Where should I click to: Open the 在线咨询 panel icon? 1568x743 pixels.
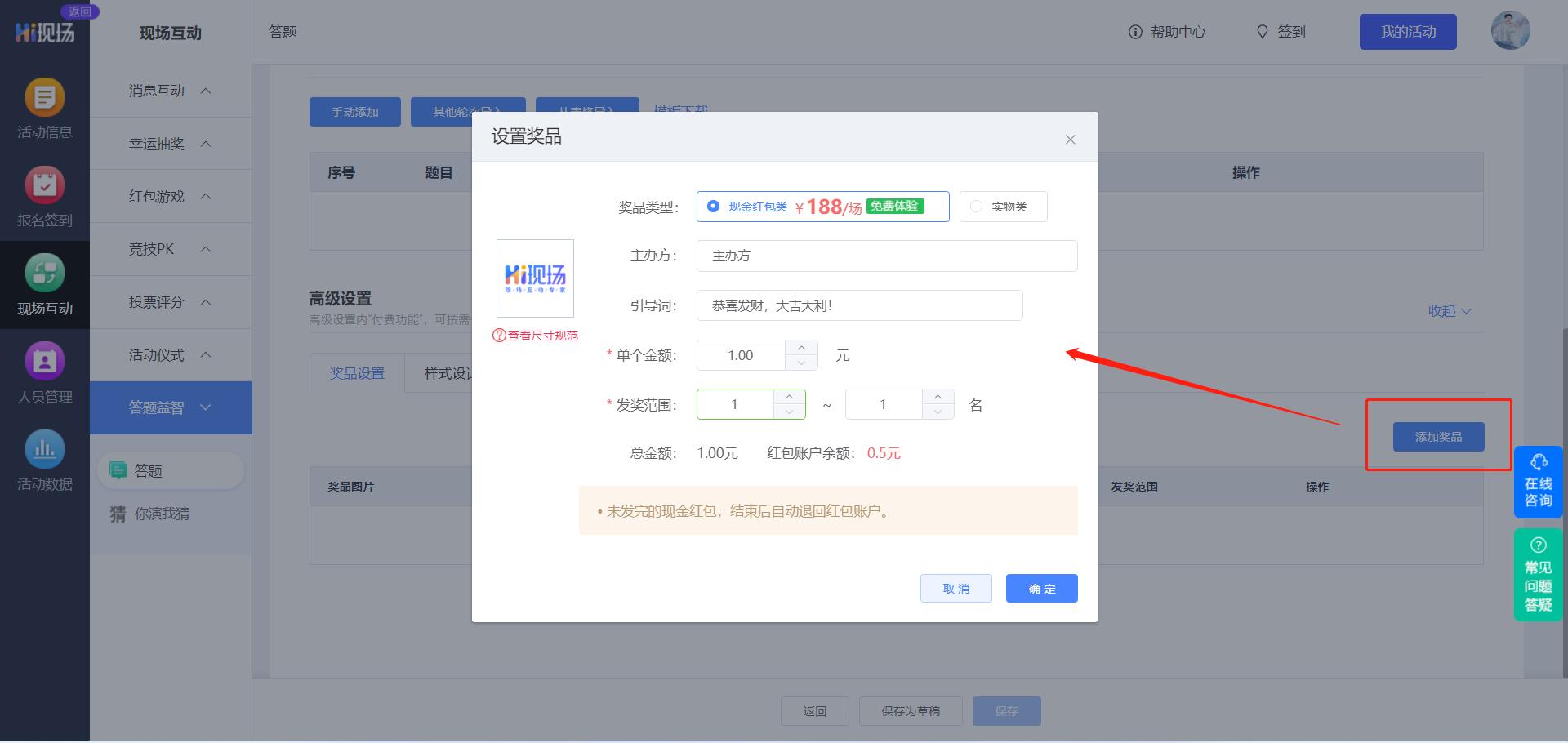click(1538, 482)
